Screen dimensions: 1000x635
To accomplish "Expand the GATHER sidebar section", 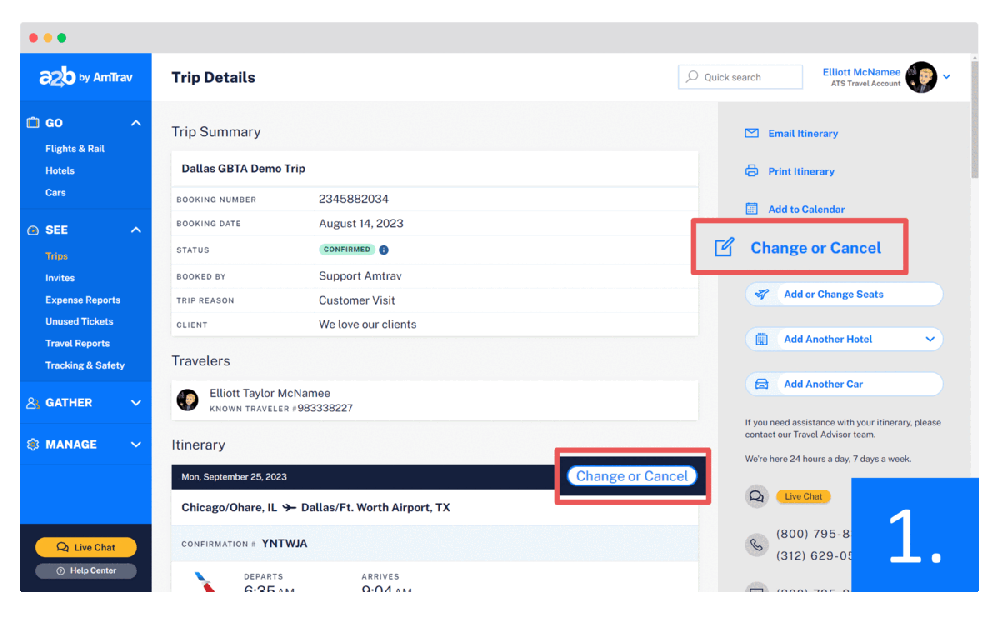I will click(136, 403).
